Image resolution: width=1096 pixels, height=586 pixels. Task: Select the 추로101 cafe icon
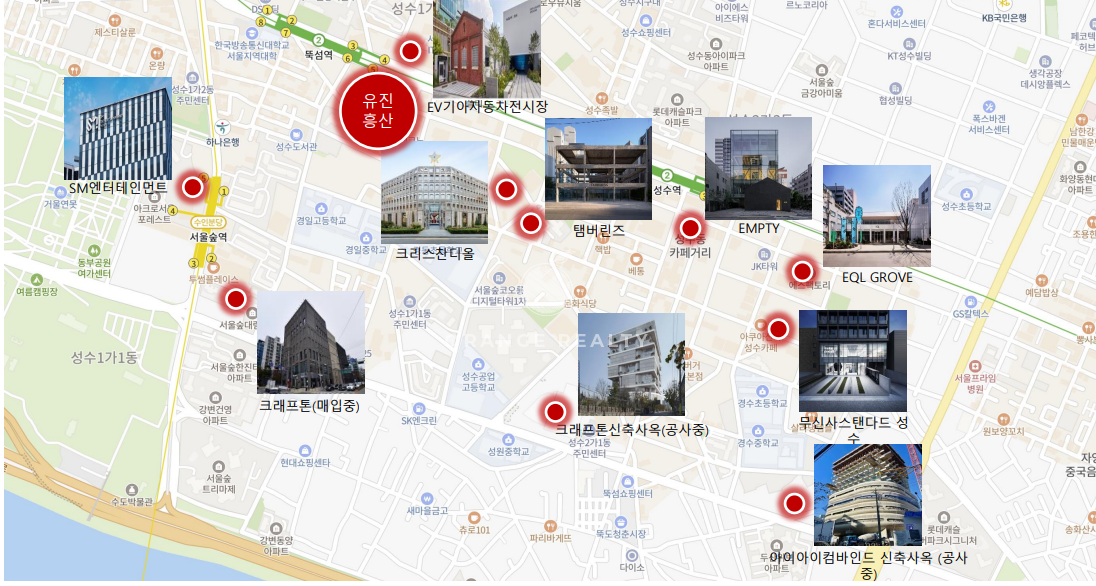point(474,518)
